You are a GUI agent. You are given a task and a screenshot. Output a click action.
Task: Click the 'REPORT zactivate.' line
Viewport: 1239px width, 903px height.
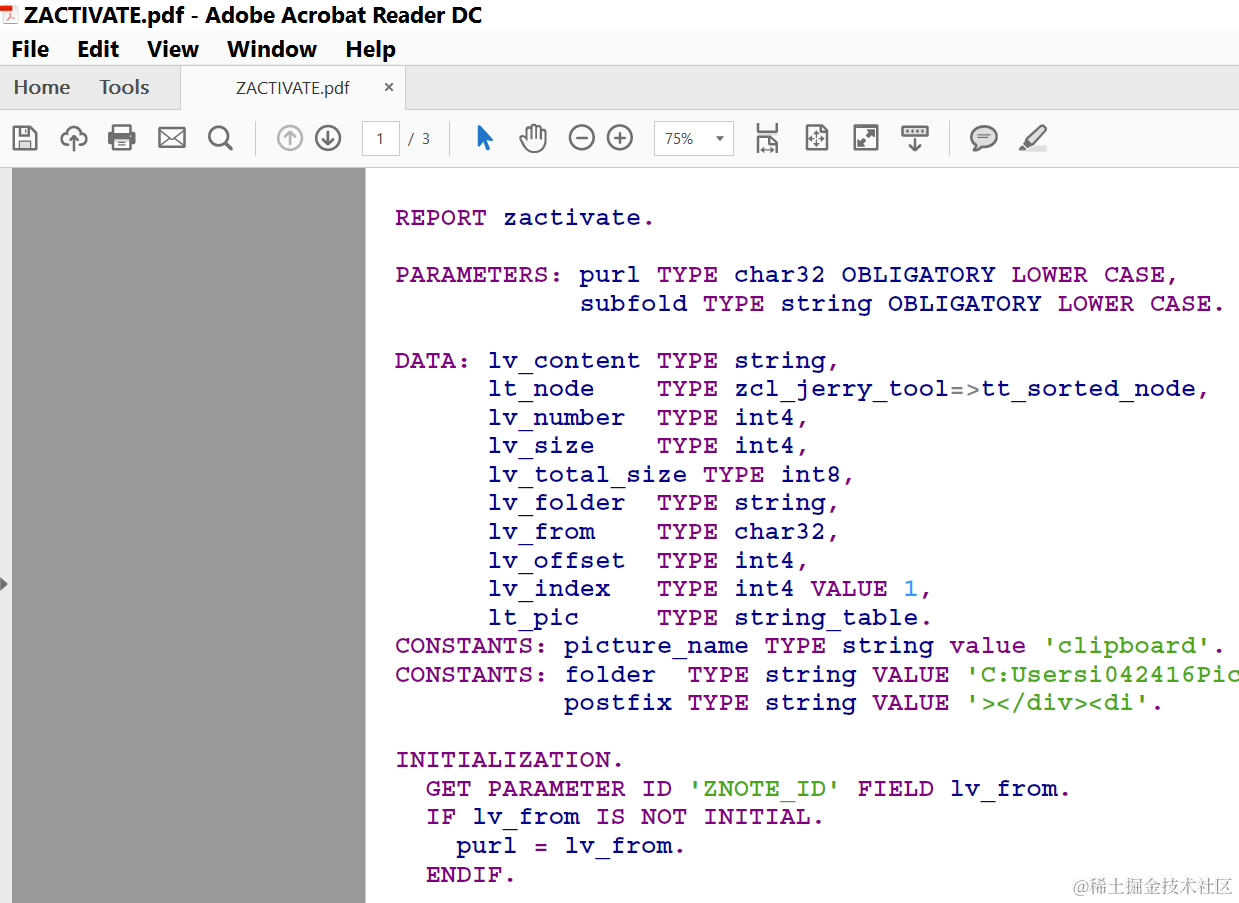pyautogui.click(x=525, y=218)
